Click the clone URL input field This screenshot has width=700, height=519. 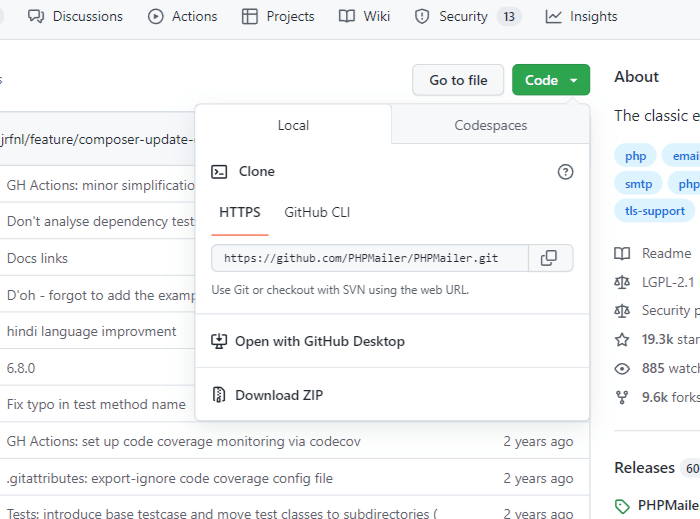370,258
